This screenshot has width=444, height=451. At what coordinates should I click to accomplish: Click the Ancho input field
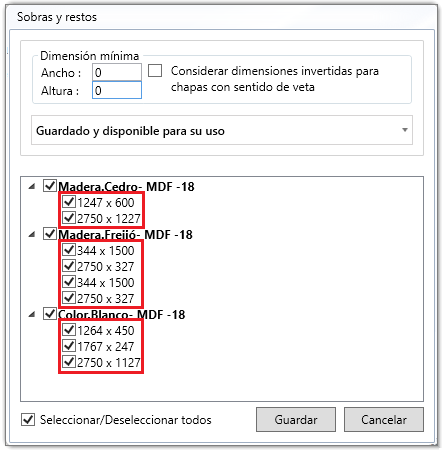pos(117,72)
